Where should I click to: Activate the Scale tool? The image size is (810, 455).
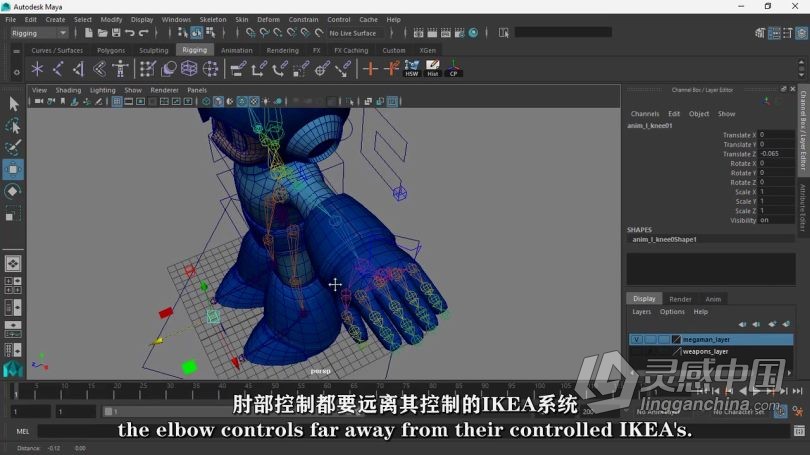13,213
